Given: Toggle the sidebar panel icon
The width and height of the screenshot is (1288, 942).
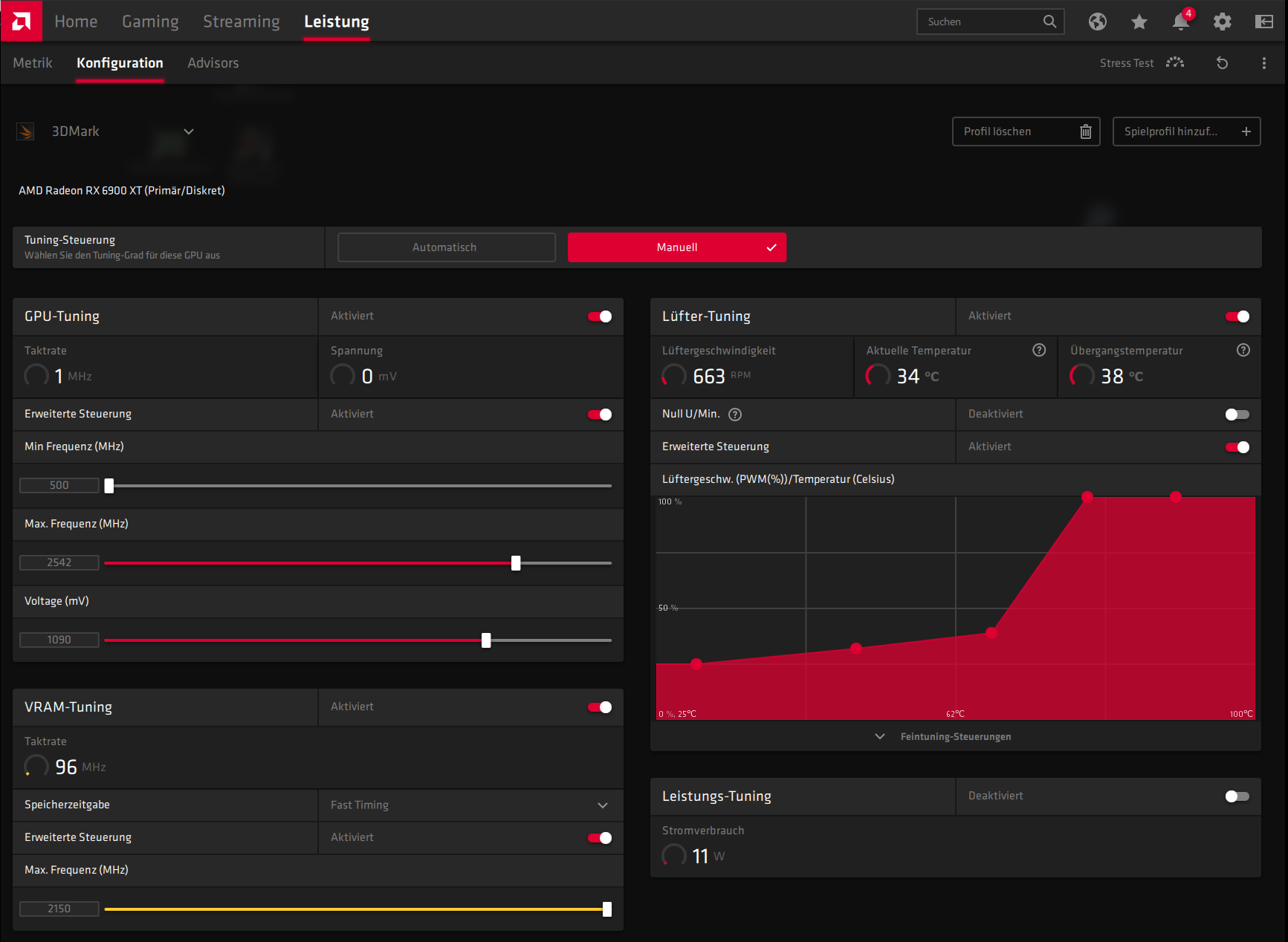Looking at the screenshot, I should click(x=1264, y=22).
